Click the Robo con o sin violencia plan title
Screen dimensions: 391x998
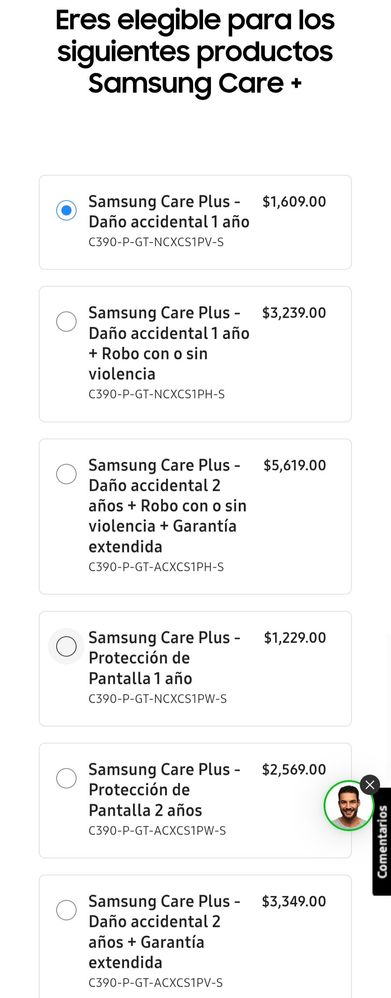(169, 344)
